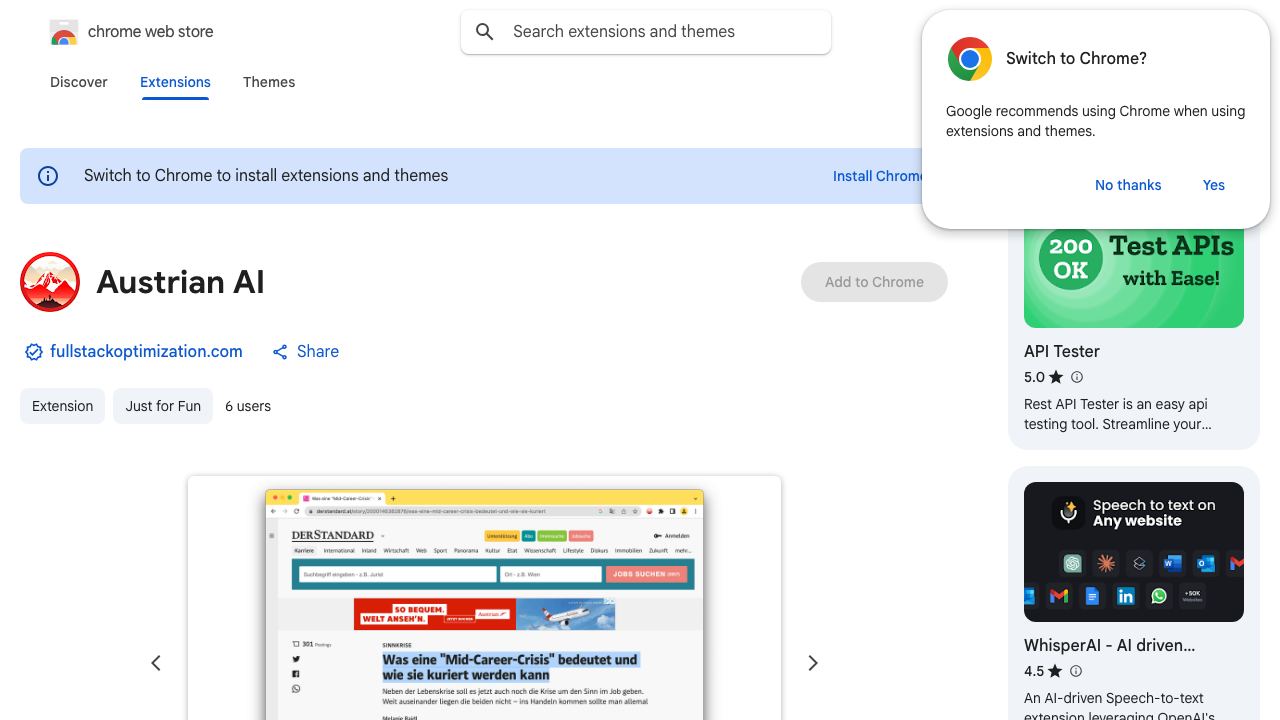Click the Just for Fun category chip
1280x720 pixels.
(x=163, y=406)
